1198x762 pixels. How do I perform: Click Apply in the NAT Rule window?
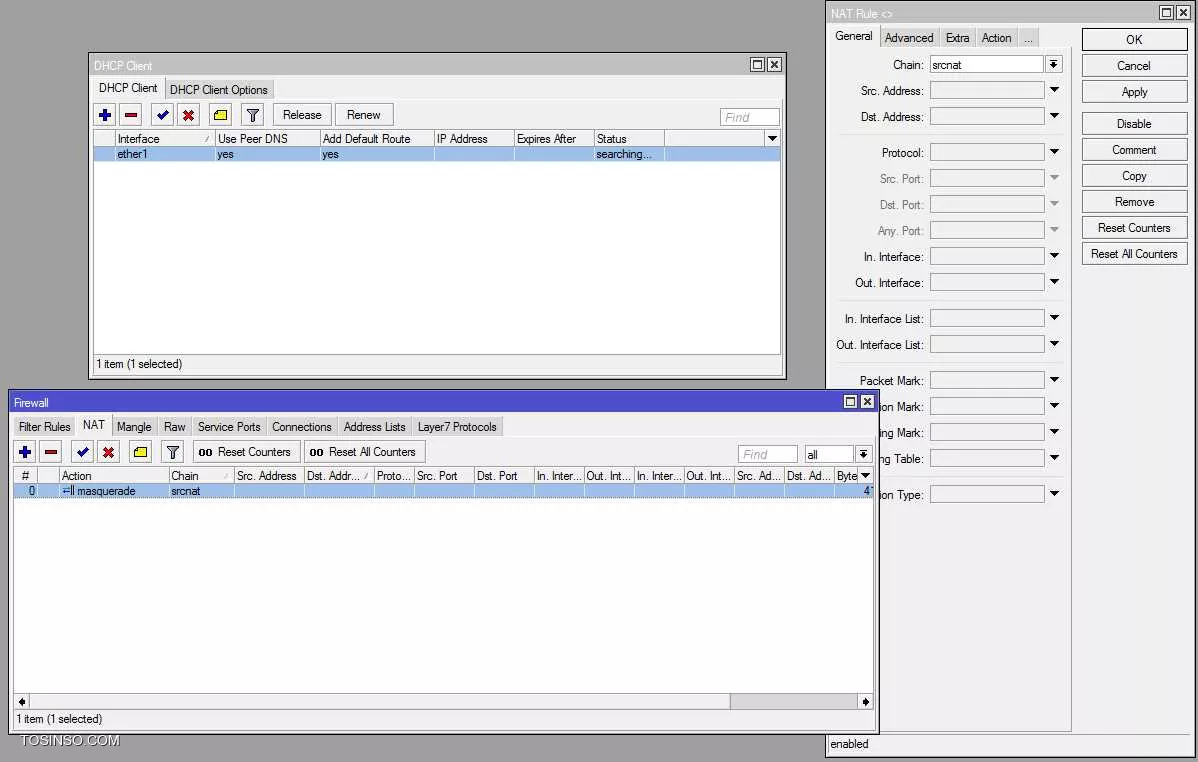pos(1134,92)
